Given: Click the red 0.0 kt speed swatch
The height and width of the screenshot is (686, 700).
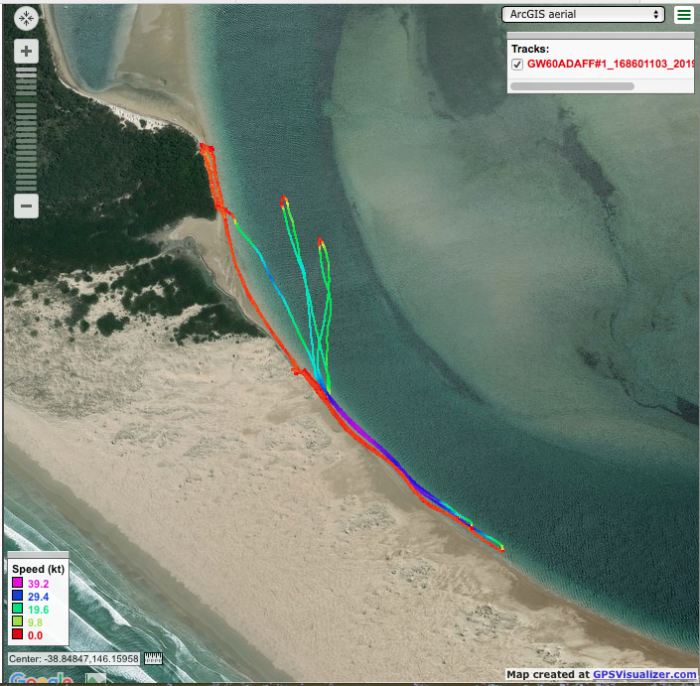Looking at the screenshot, I should 17,634.
